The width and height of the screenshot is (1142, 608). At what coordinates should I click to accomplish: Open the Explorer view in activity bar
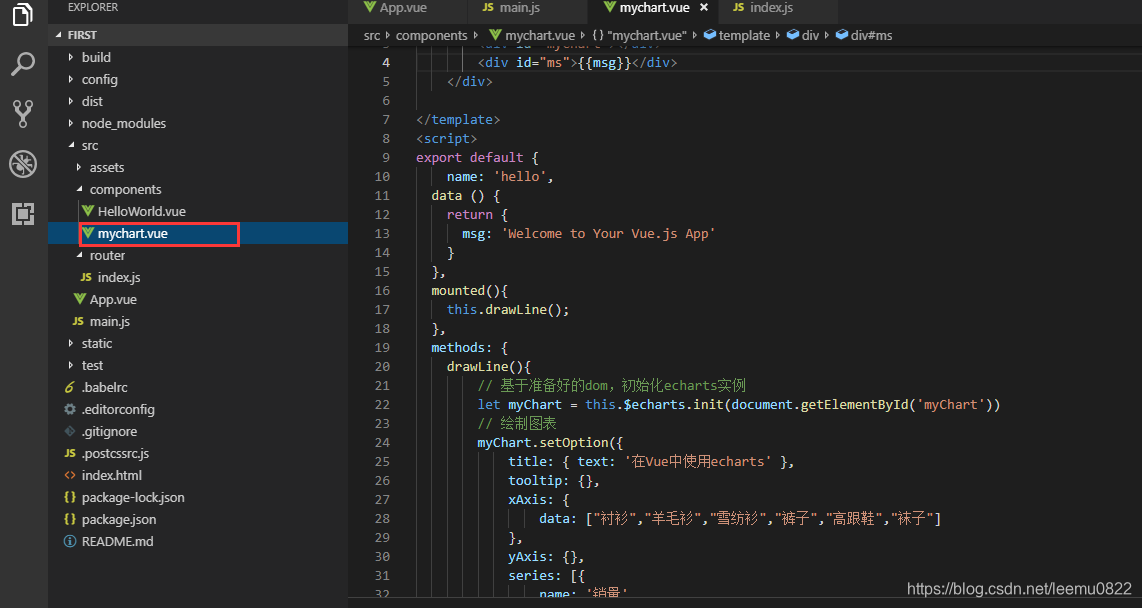23,13
